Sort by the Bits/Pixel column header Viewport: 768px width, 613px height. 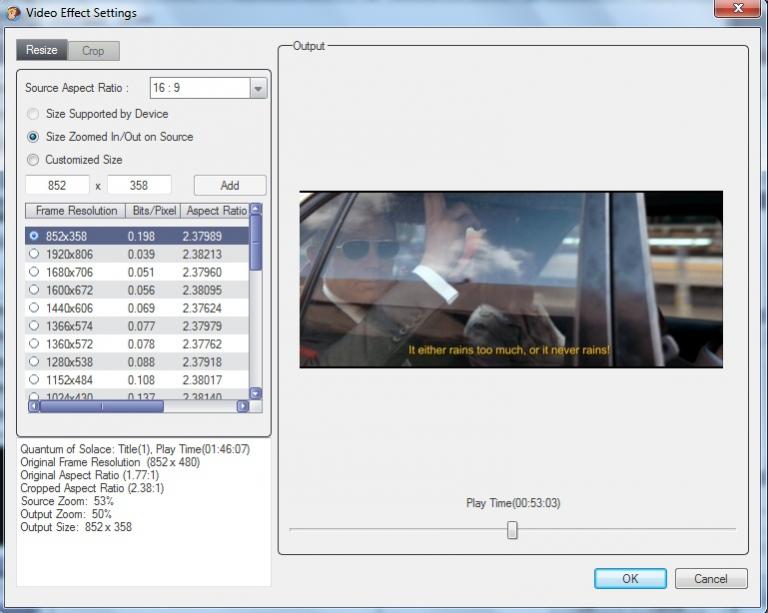click(151, 211)
